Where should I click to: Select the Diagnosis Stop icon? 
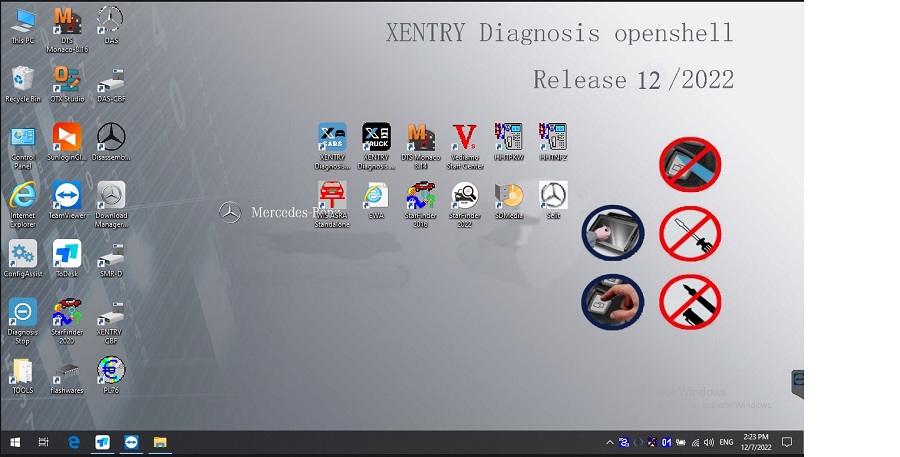point(23,322)
